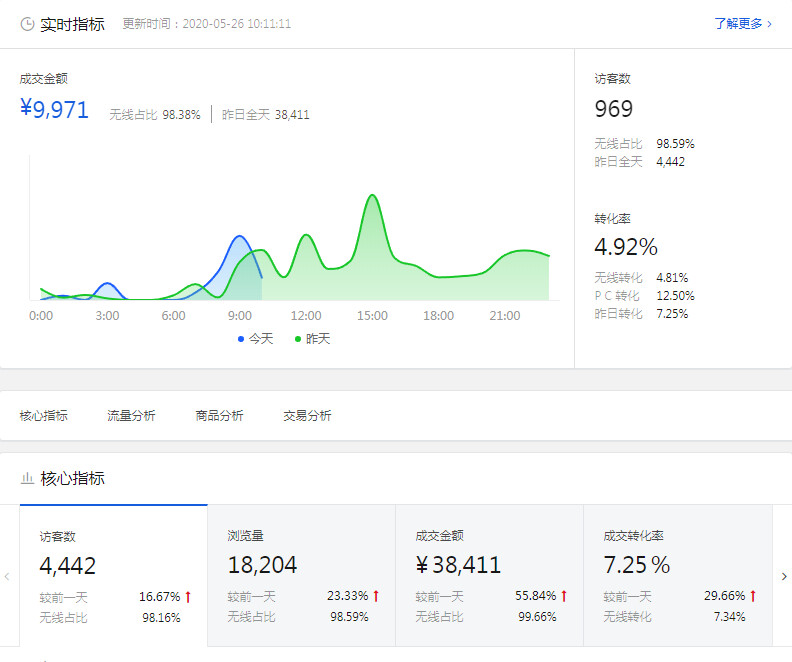Image resolution: width=792 pixels, height=662 pixels.
Task: Toggle the 昨天 series in chart legend
Action: click(312, 339)
